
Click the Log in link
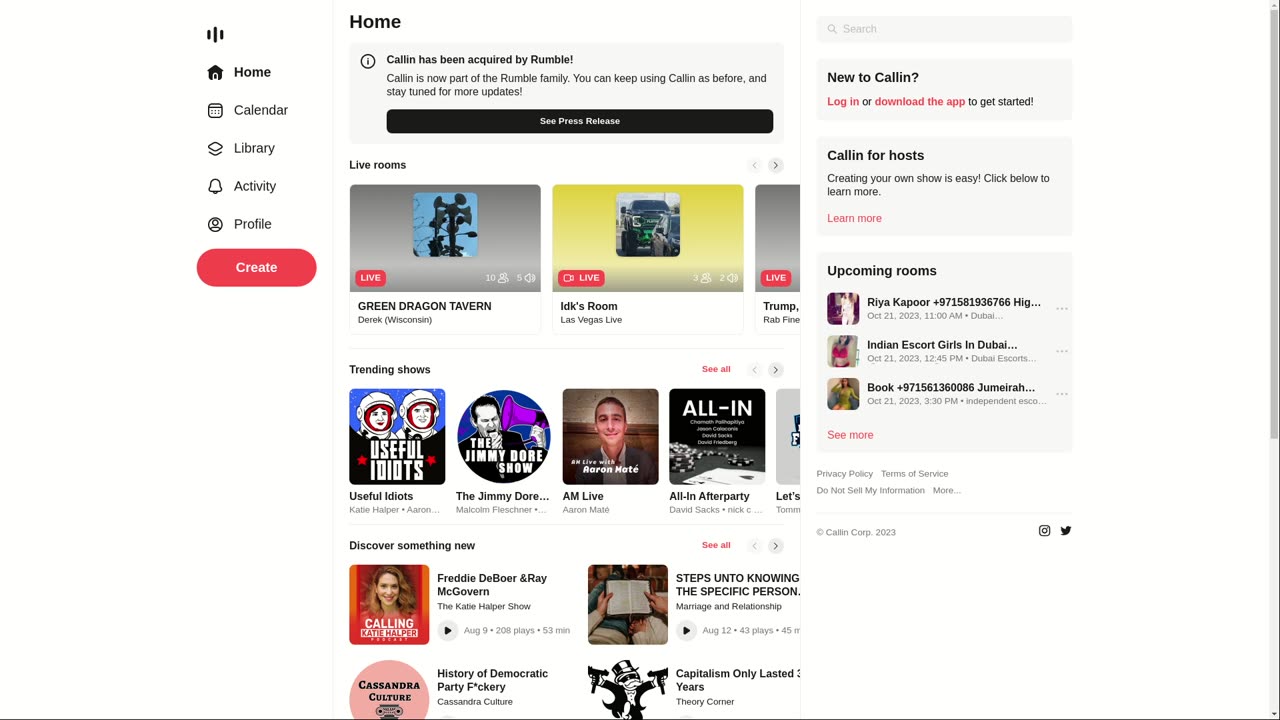(843, 101)
